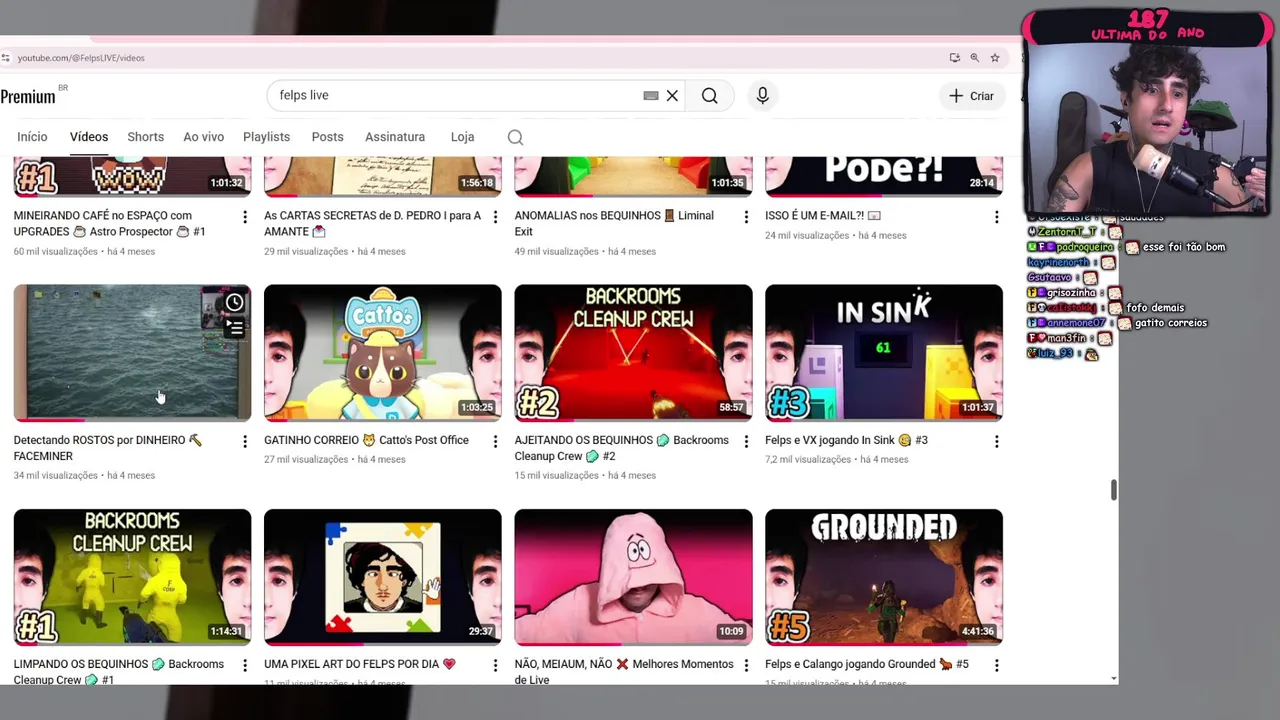Click the Criar button

click(x=971, y=96)
